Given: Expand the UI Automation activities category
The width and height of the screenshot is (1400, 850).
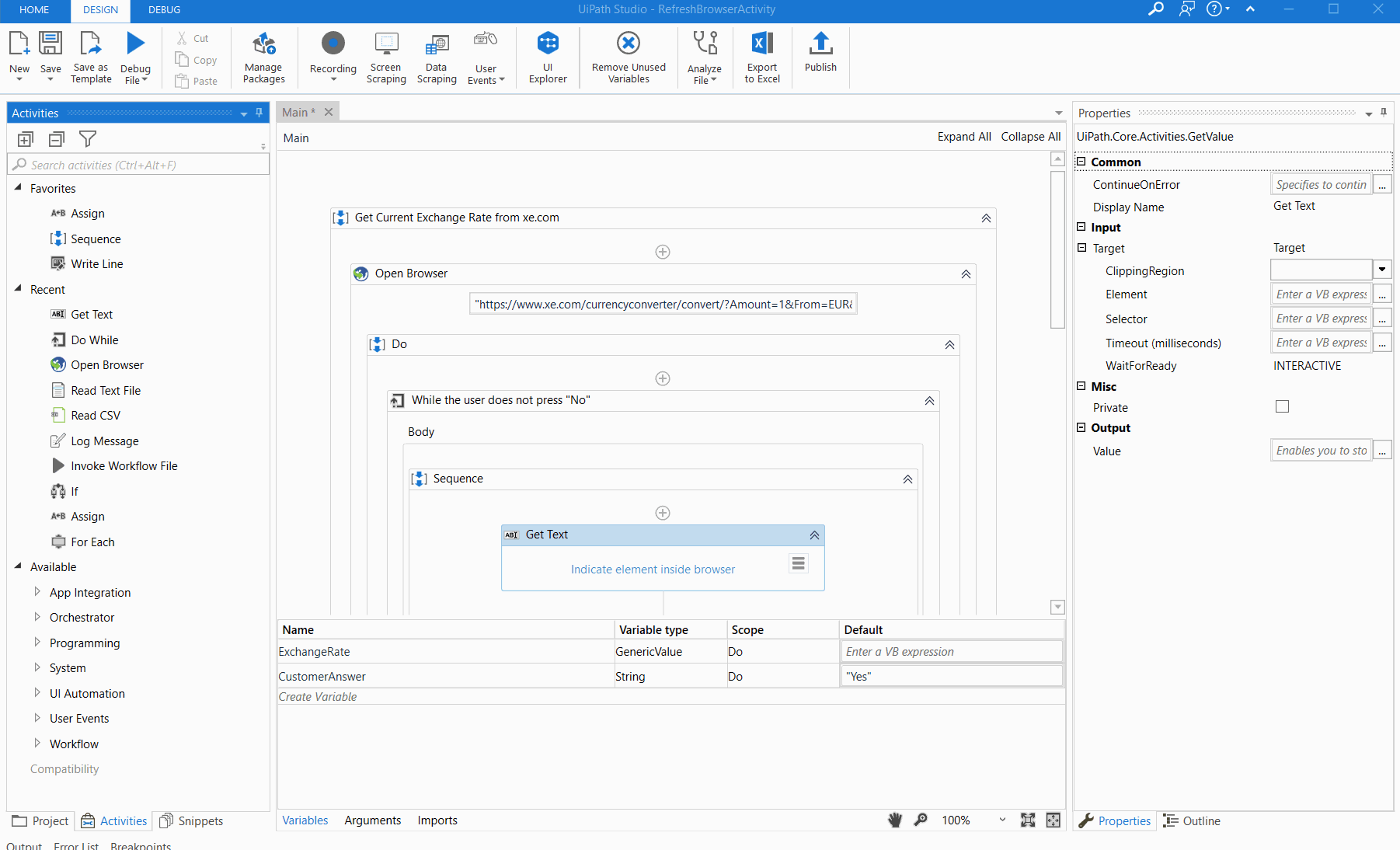Looking at the screenshot, I should click(37, 693).
